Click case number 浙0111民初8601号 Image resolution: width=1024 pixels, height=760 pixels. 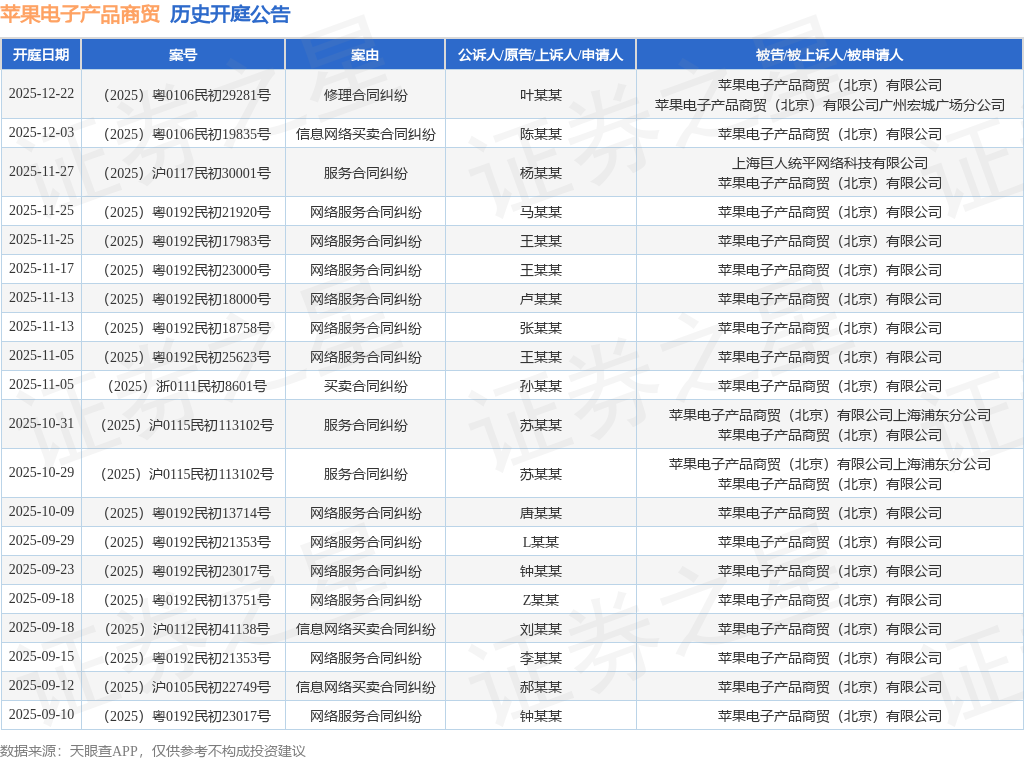tap(187, 387)
